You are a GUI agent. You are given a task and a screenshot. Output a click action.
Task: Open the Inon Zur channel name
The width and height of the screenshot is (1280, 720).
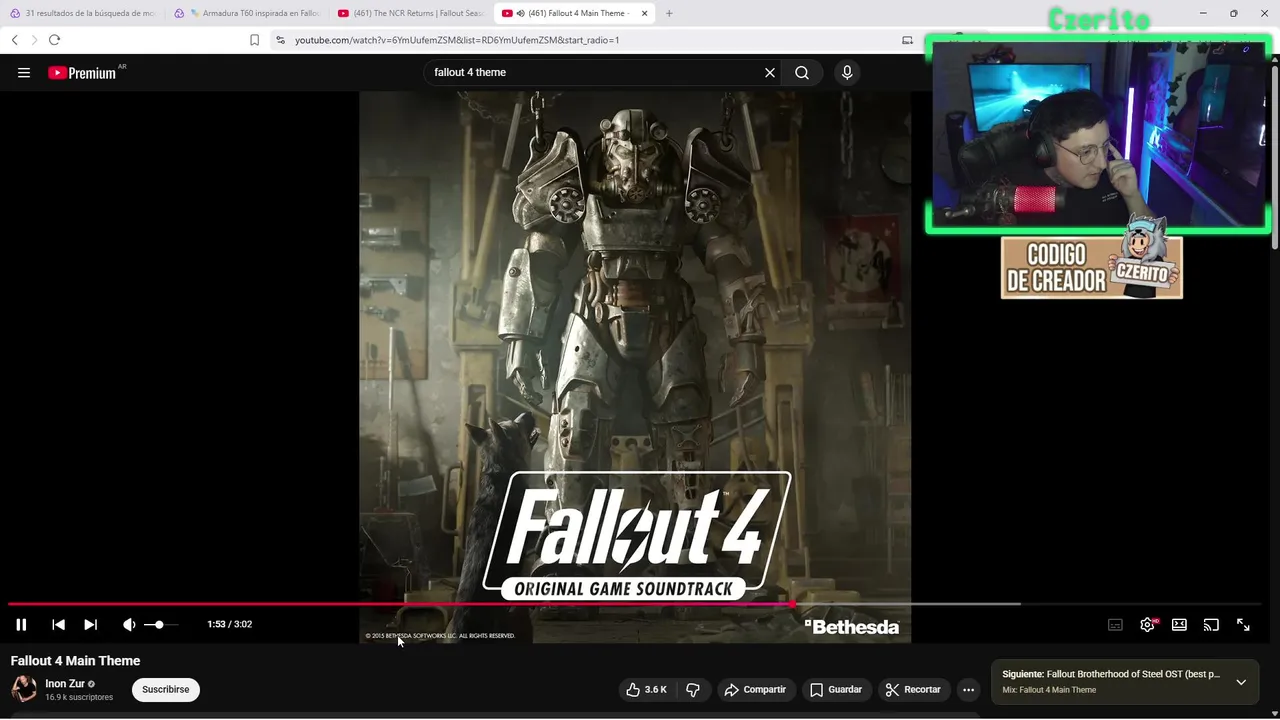pos(65,684)
